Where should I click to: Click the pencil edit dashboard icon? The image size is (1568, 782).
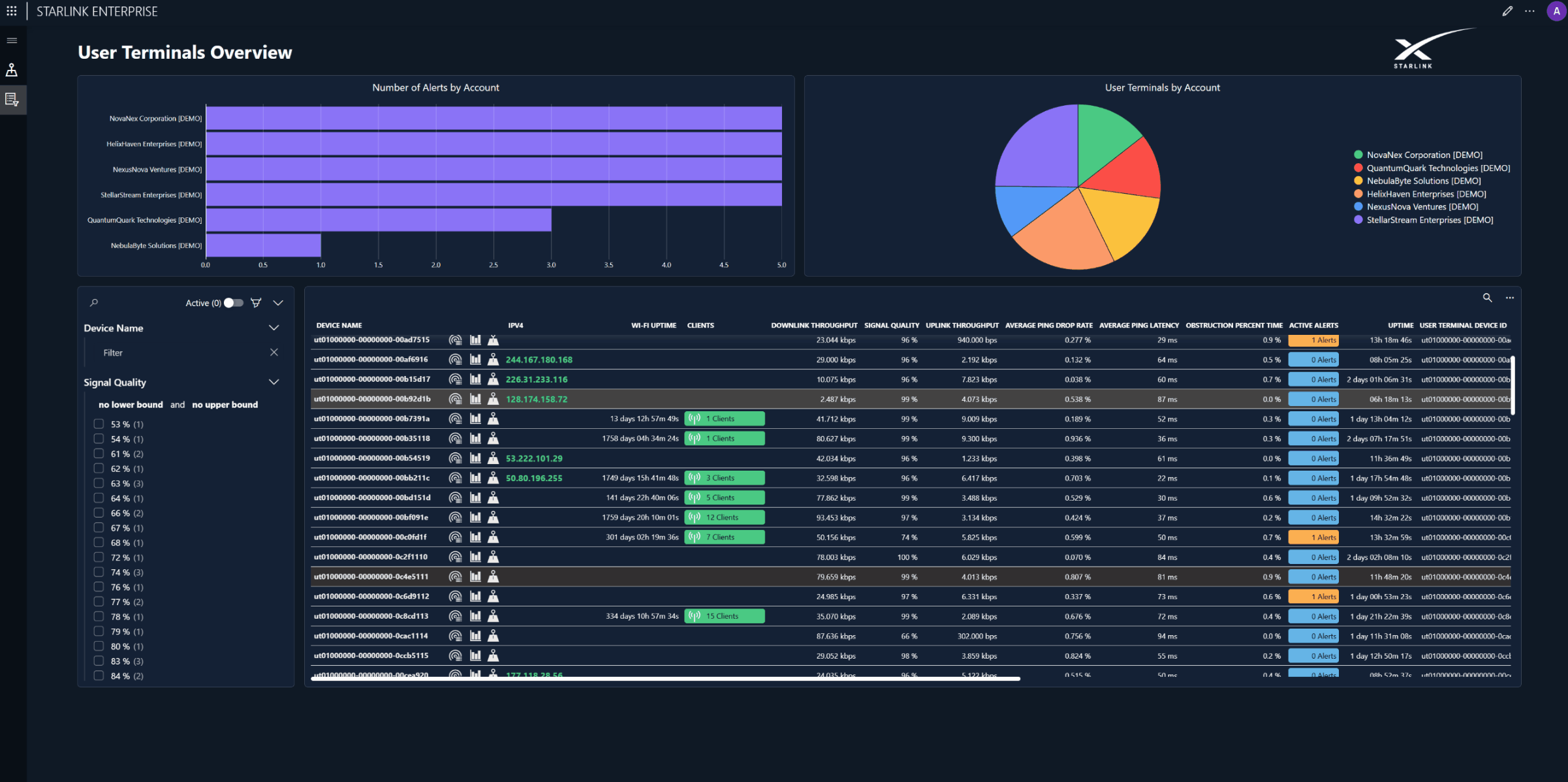coord(1507,11)
